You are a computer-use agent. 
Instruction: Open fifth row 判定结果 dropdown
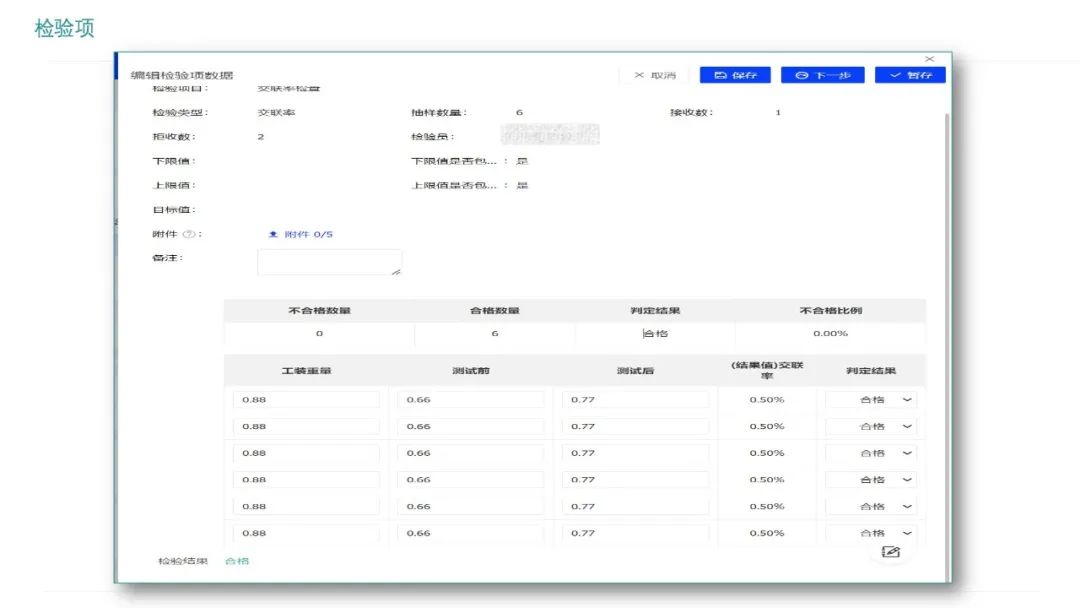tap(871, 507)
